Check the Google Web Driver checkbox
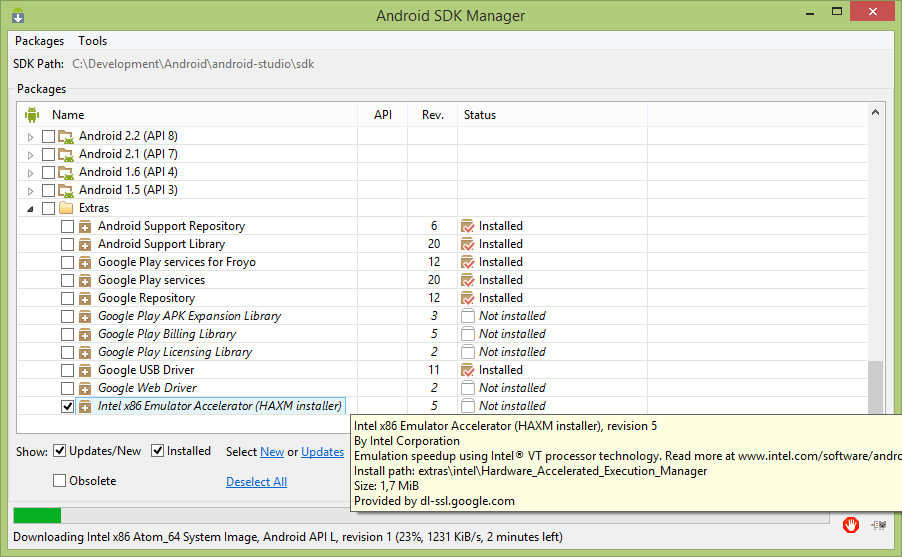The image size is (902, 557). coord(67,388)
